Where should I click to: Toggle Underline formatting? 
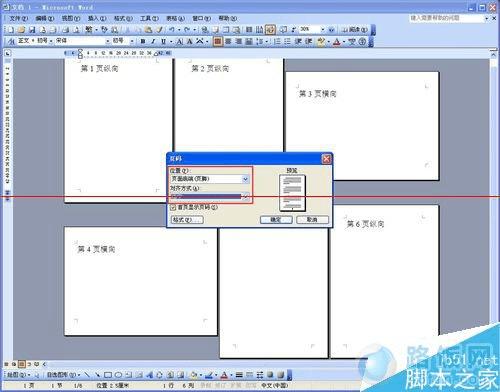(164, 41)
